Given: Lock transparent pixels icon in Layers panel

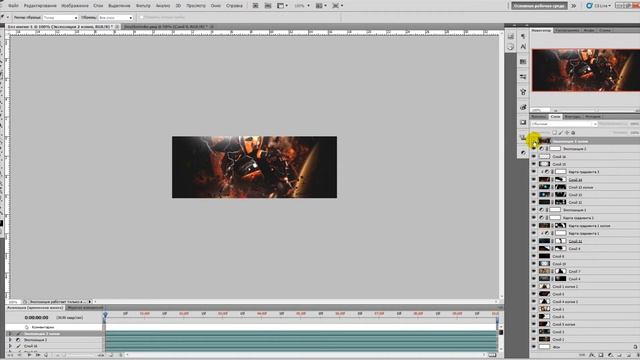Looking at the screenshot, I should tap(554, 133).
